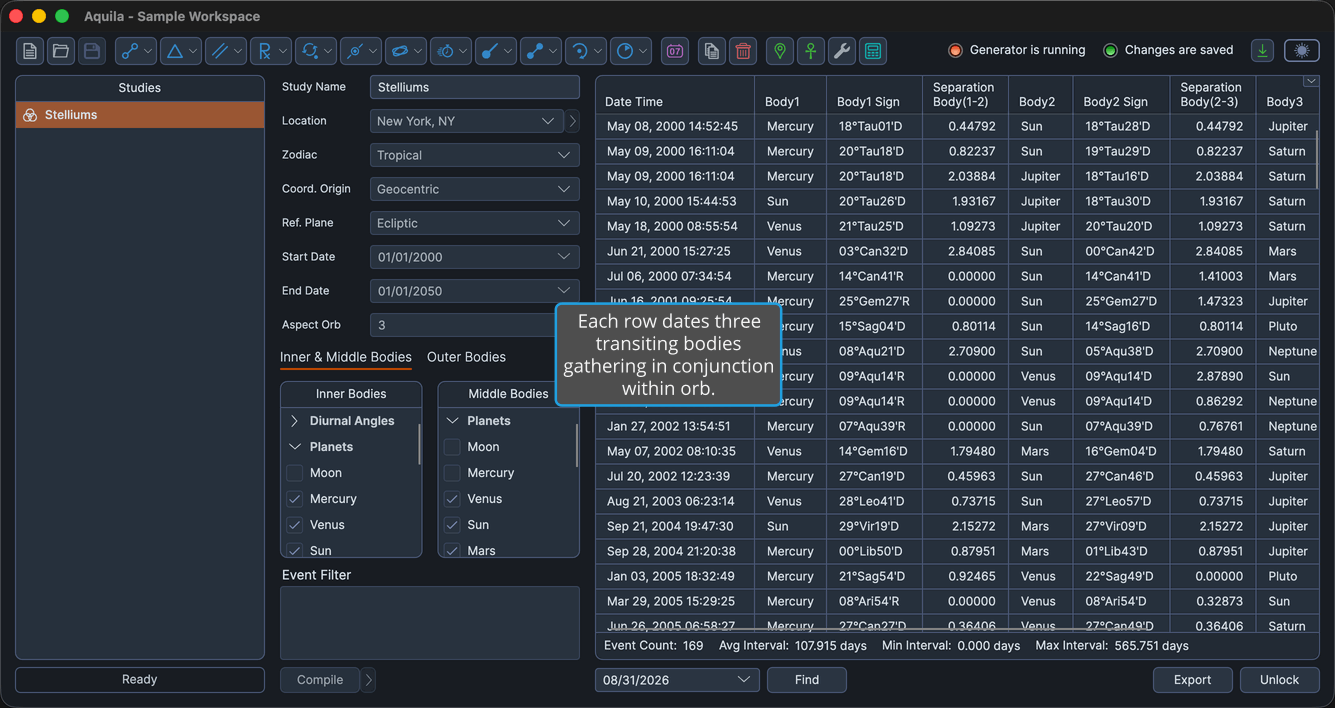Open the Coord. Origin Geocentric dropdown
Screen dimensions: 1335x708
coord(474,189)
